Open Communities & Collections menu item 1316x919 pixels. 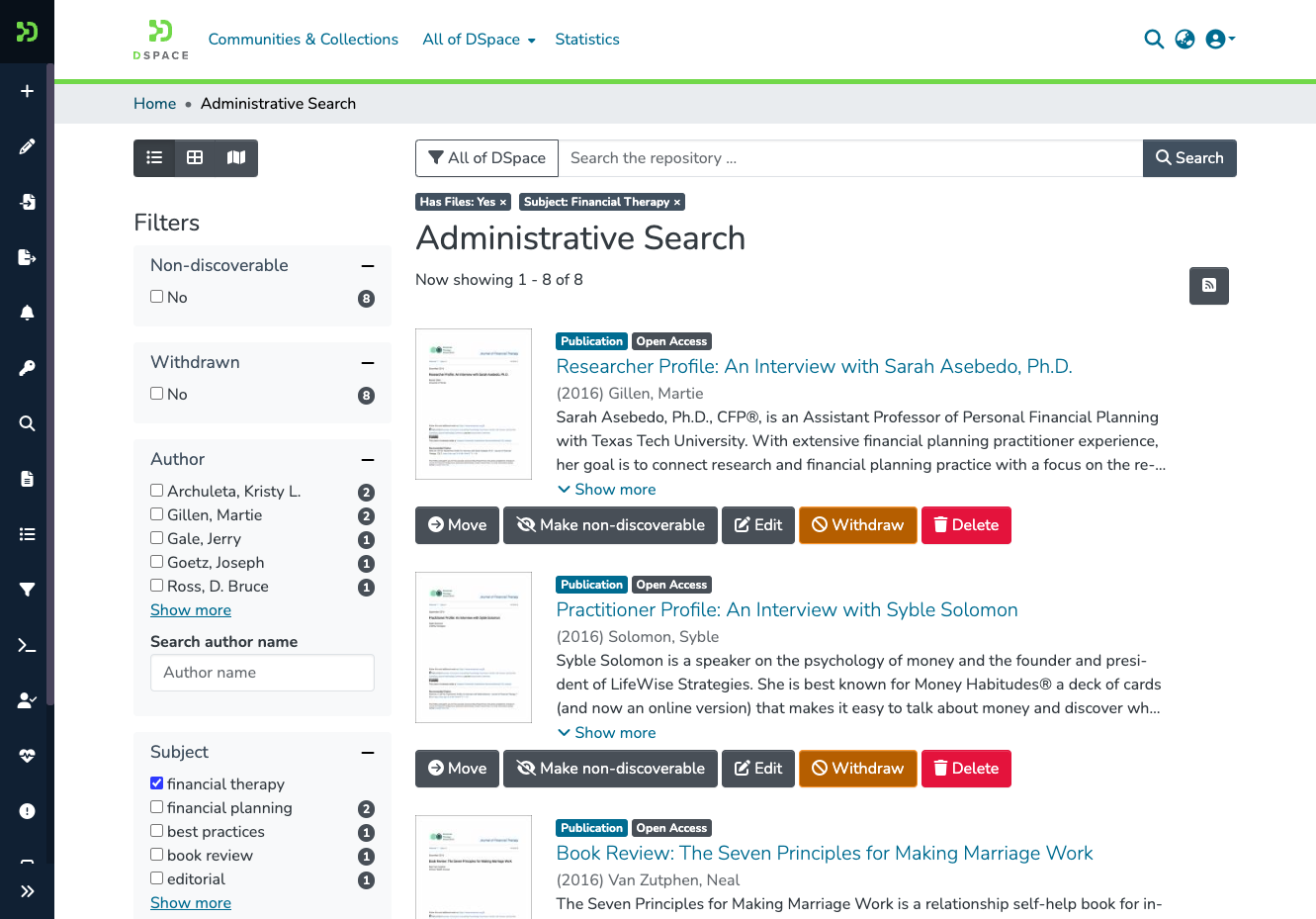(x=304, y=40)
